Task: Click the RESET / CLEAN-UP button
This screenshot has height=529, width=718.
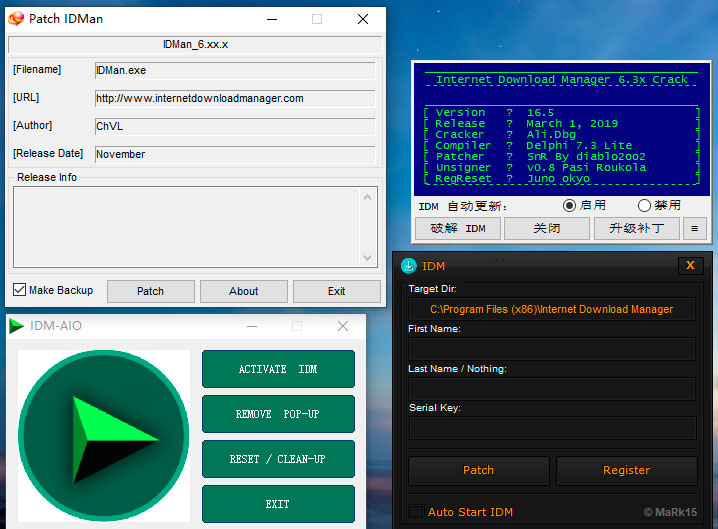Action: pyautogui.click(x=278, y=459)
